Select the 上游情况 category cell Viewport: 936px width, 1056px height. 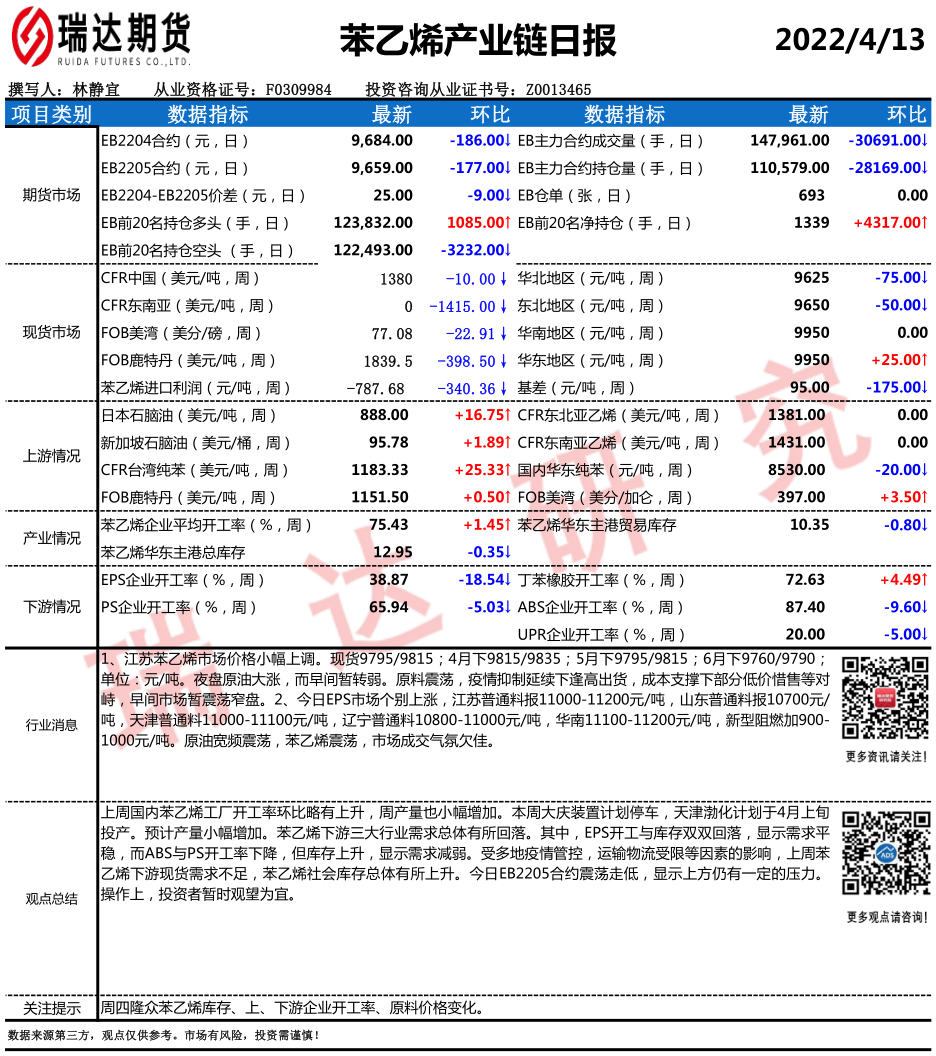pos(51,456)
